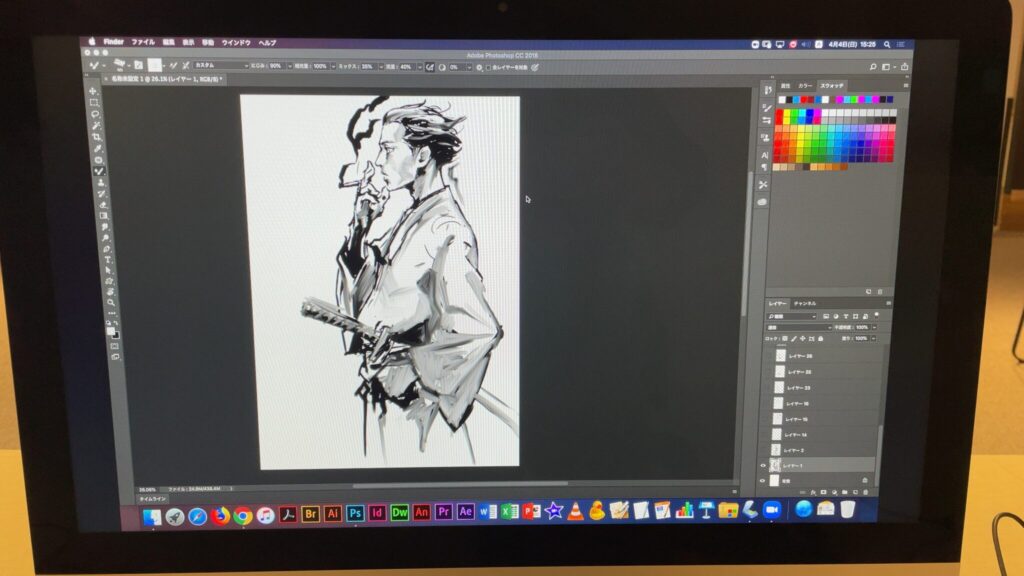
Task: Toggle clean brush after each stroke
Action: (x=185, y=65)
